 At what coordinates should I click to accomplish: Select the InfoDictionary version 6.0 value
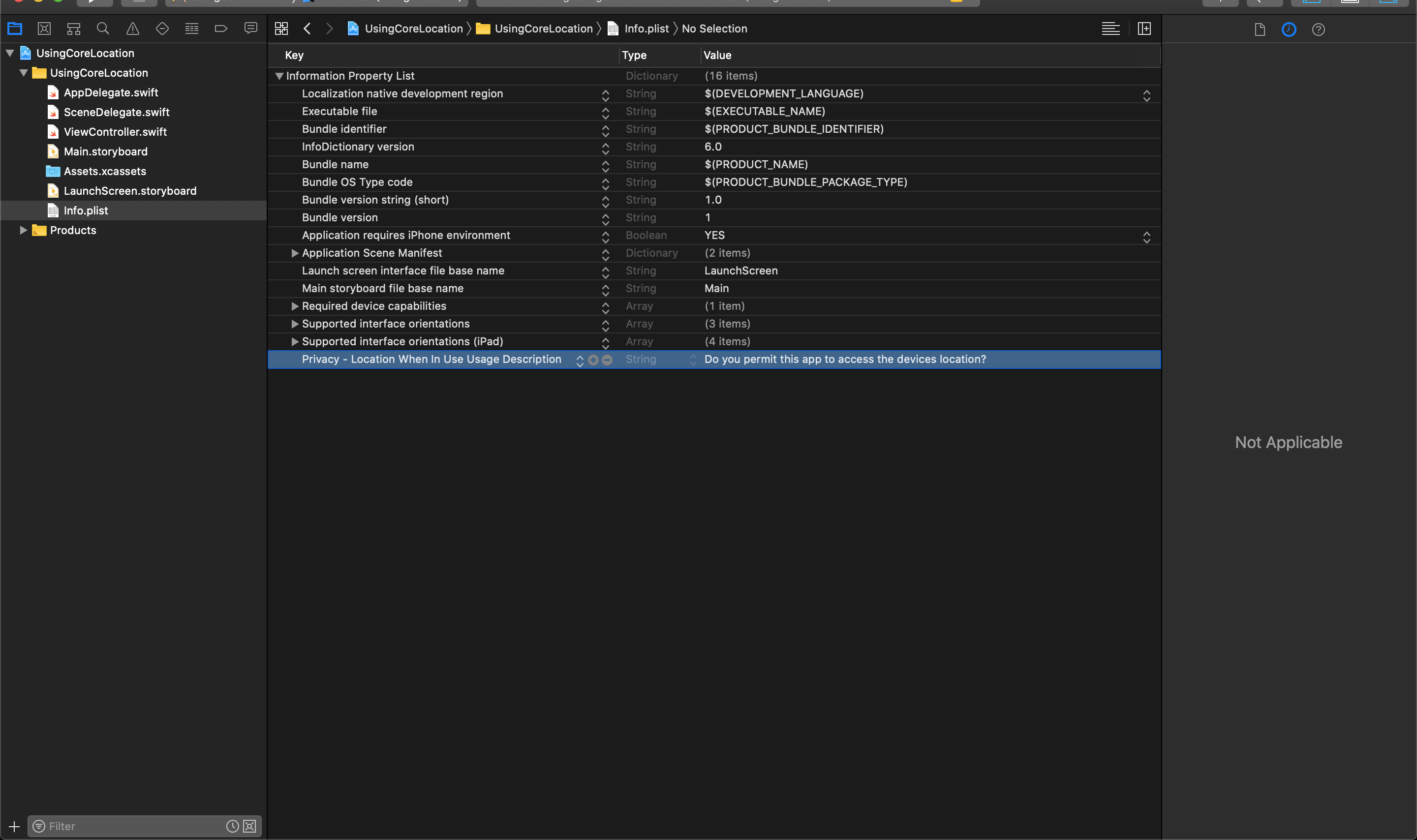pos(713,147)
